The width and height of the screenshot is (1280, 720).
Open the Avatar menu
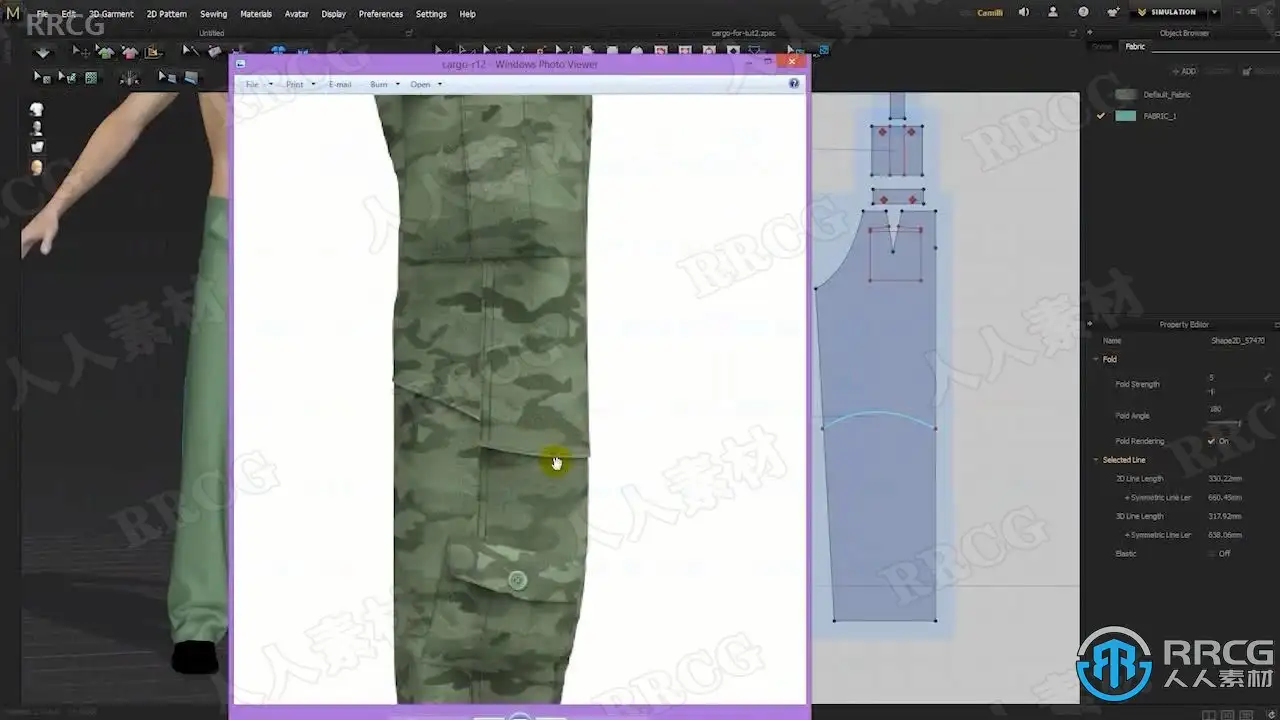click(x=296, y=14)
